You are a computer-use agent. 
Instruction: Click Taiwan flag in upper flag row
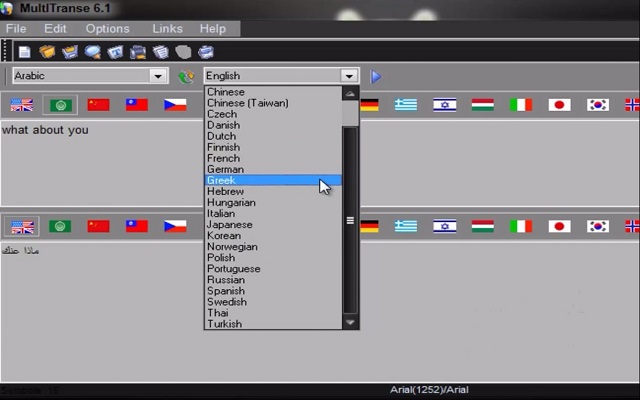coord(137,105)
